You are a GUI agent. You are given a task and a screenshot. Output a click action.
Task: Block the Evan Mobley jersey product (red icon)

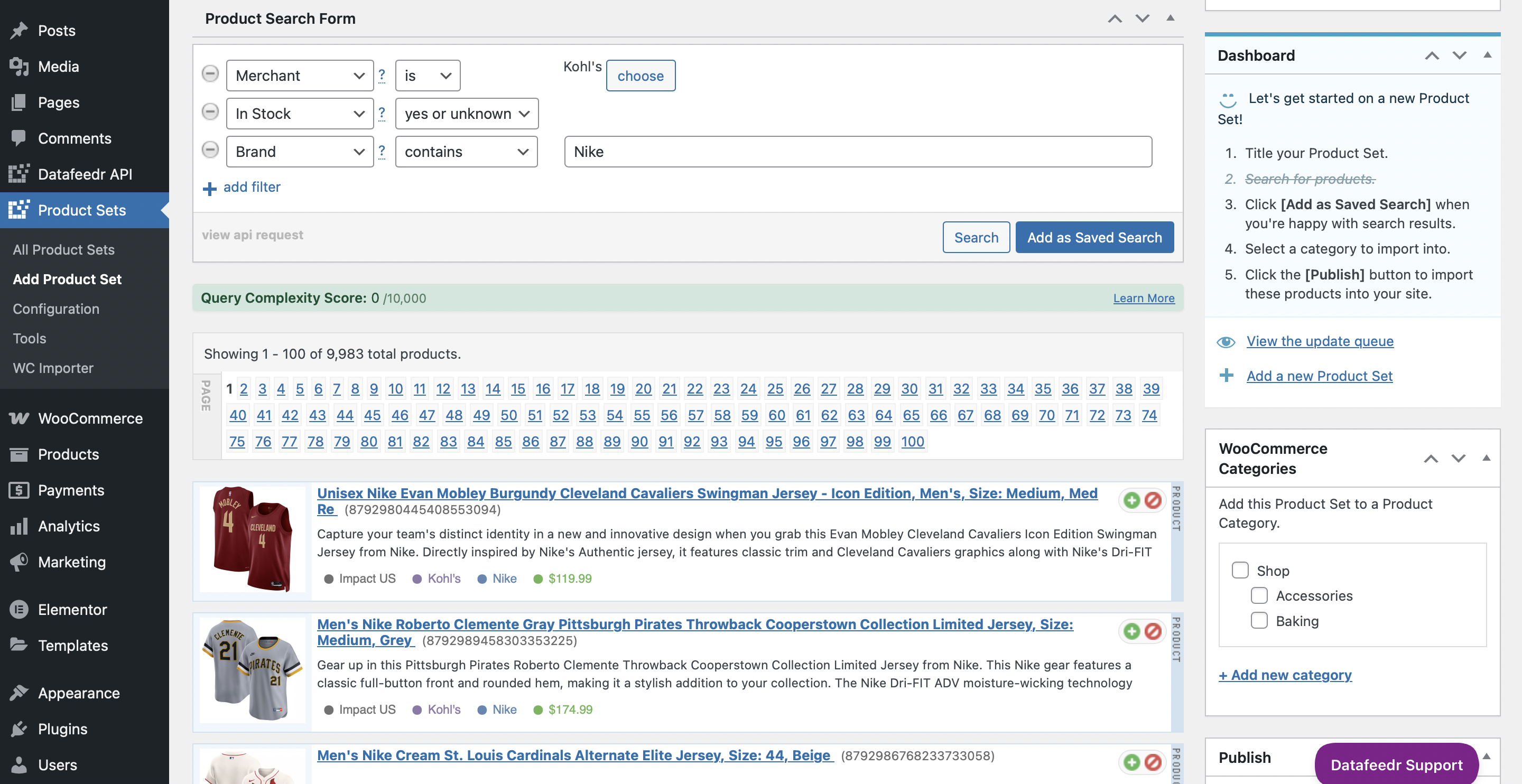tap(1153, 500)
